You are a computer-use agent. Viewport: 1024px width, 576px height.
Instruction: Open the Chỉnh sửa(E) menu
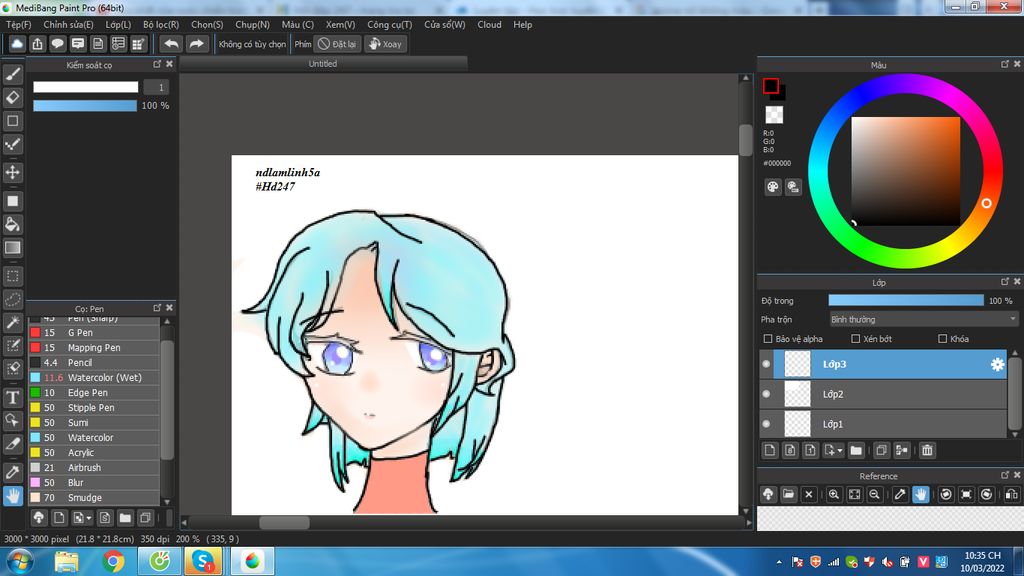point(68,24)
